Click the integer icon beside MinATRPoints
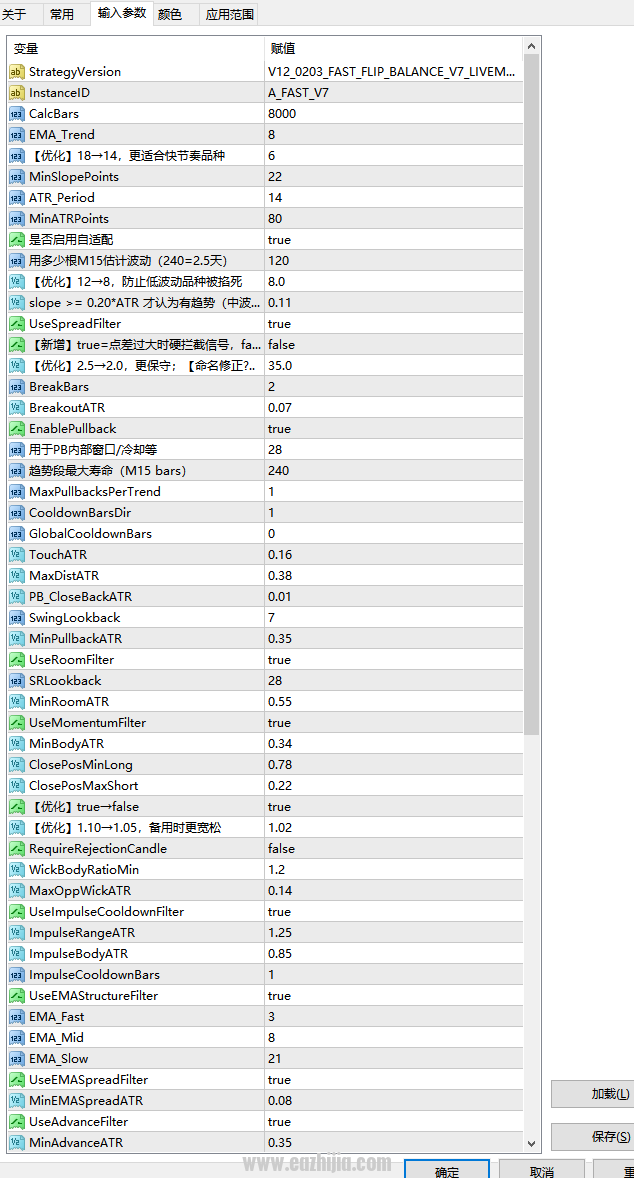 click(x=17, y=219)
